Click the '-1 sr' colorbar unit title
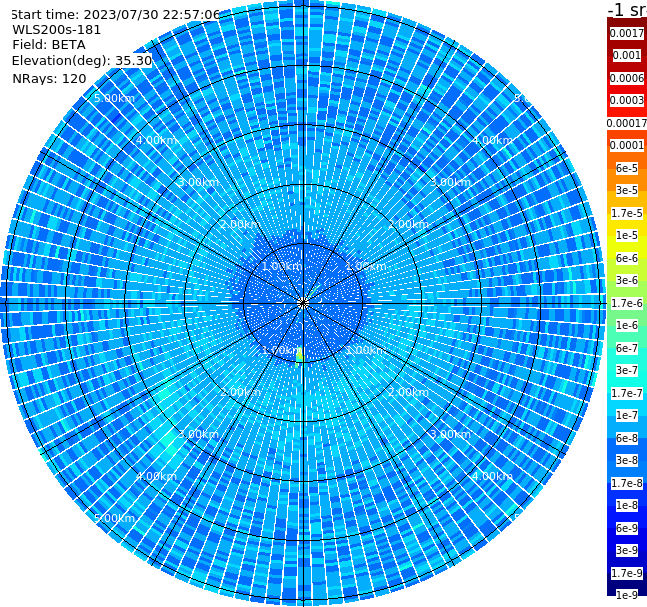Viewport: 647px width, 607px height. [627, 9]
